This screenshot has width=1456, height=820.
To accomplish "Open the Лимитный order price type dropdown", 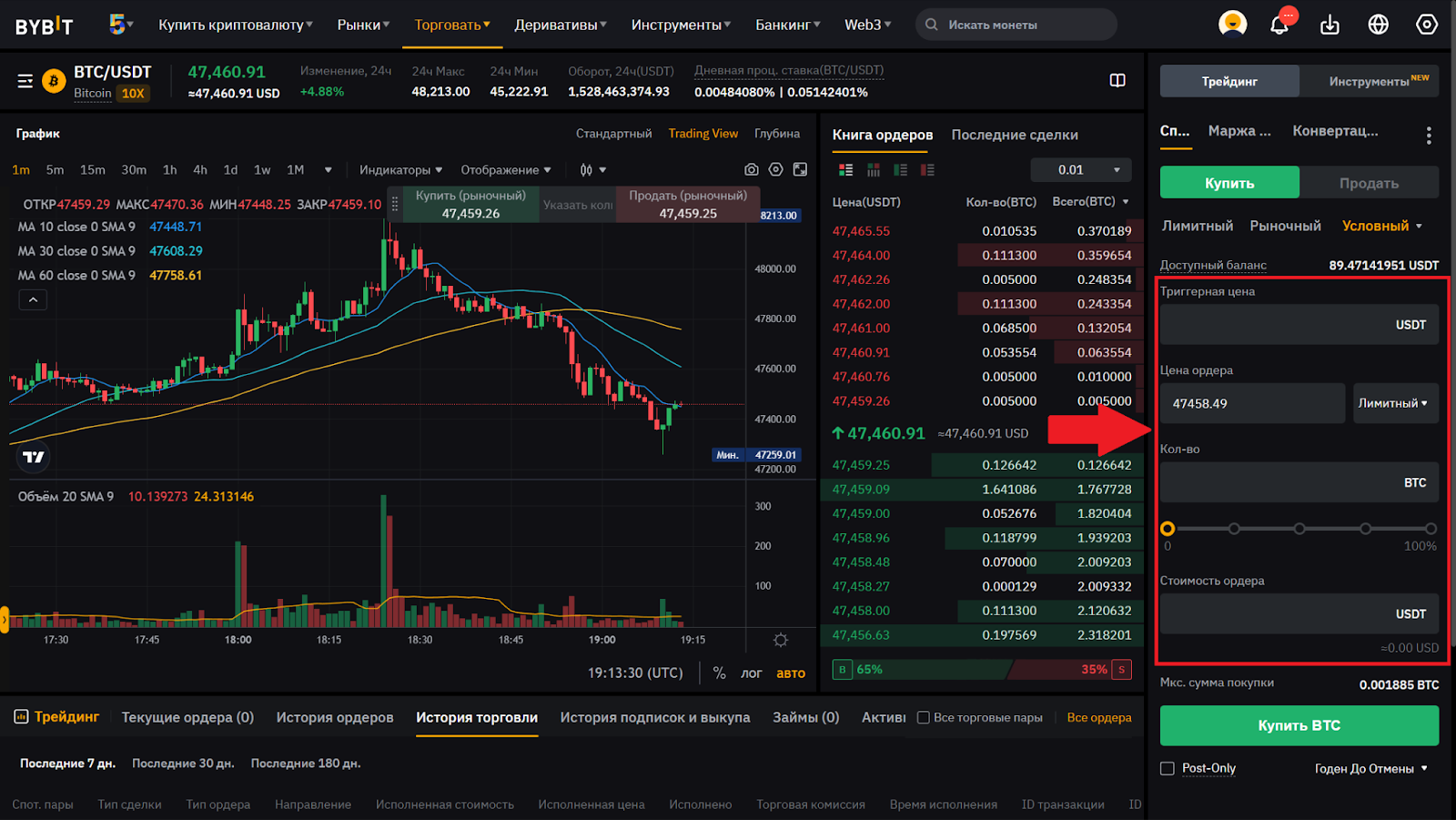I will click(x=1395, y=403).
